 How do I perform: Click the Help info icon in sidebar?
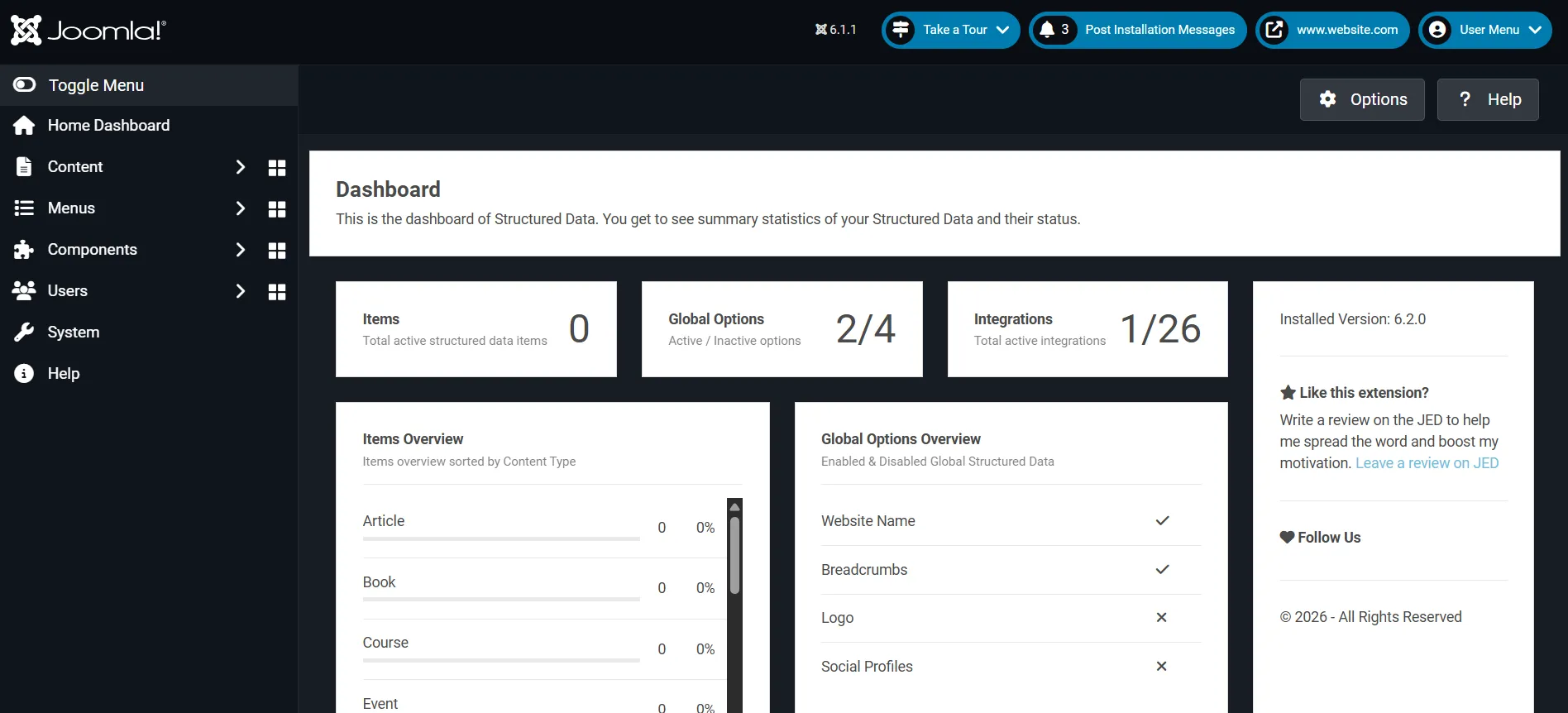[24, 373]
